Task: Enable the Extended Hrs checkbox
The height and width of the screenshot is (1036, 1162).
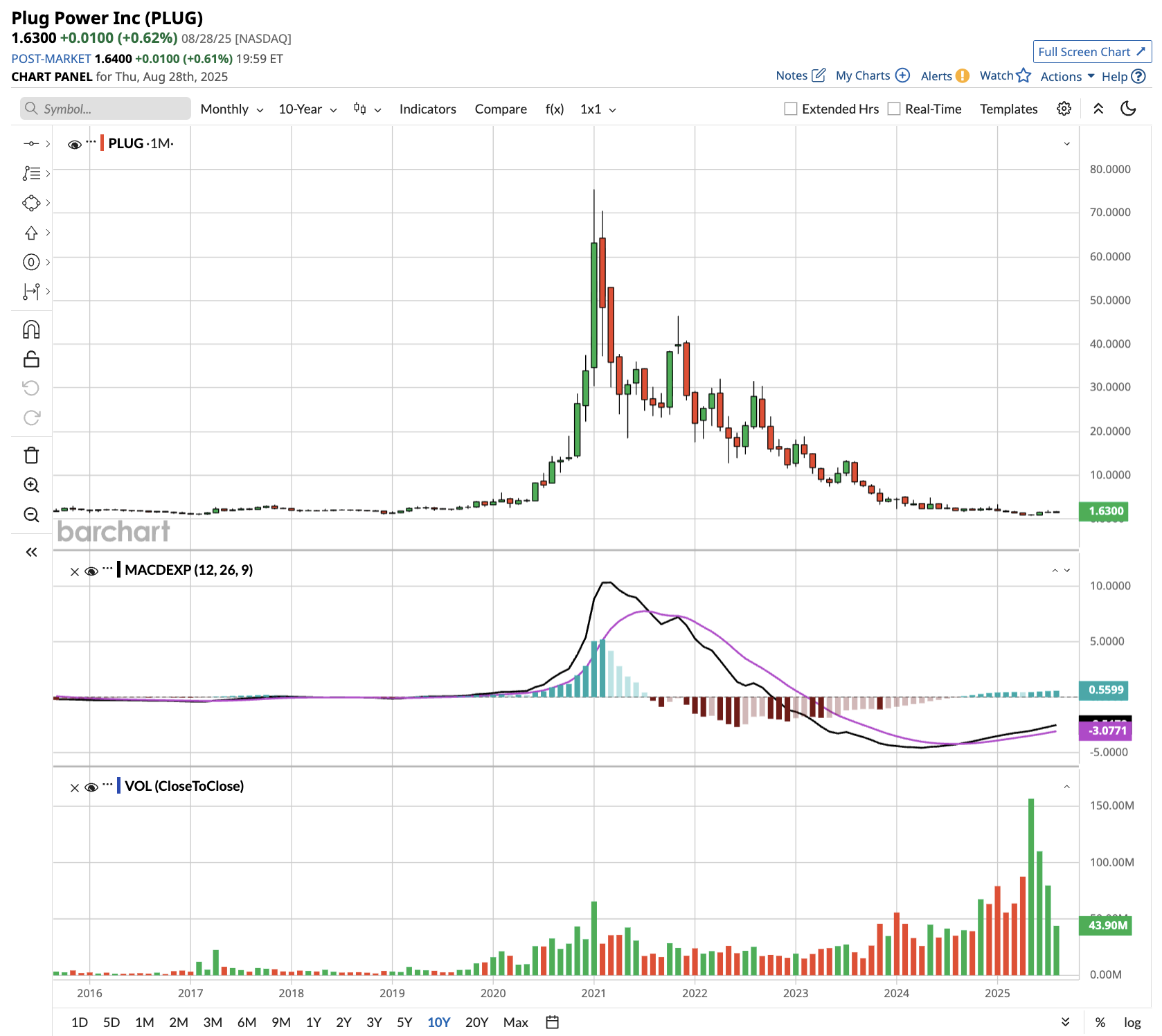Action: click(x=790, y=109)
